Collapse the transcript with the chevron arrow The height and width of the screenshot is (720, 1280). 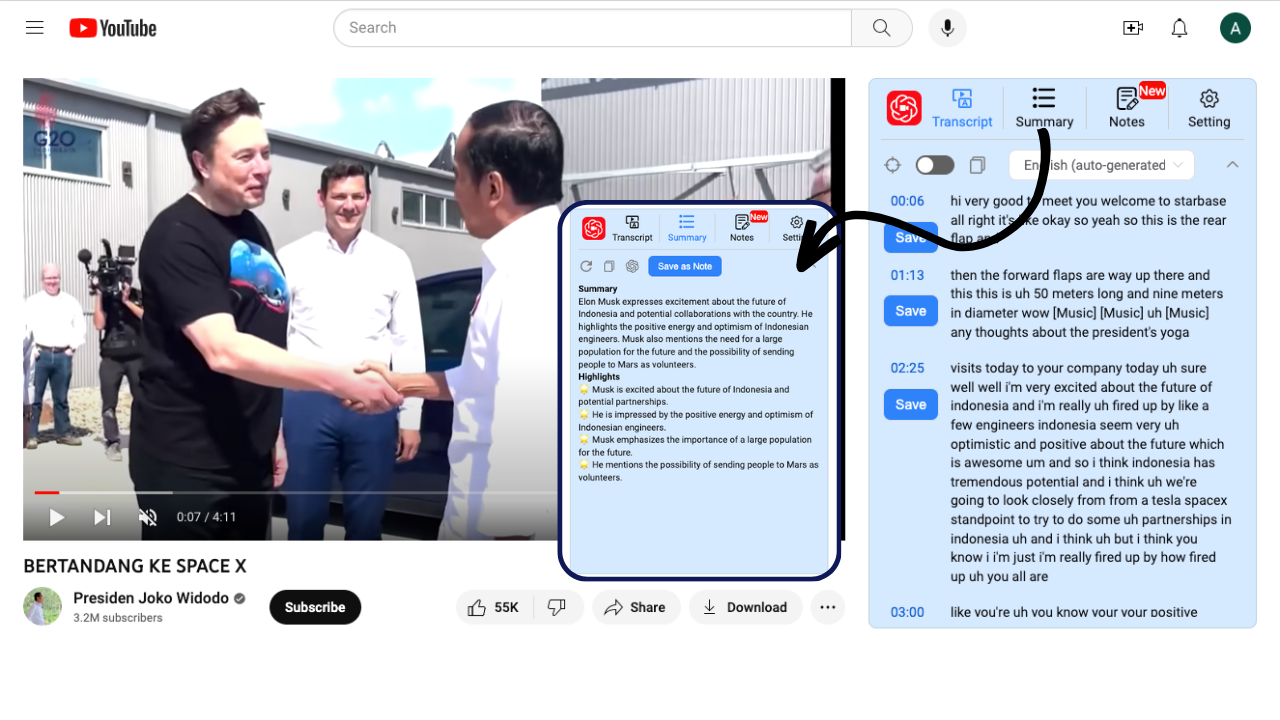1232,164
